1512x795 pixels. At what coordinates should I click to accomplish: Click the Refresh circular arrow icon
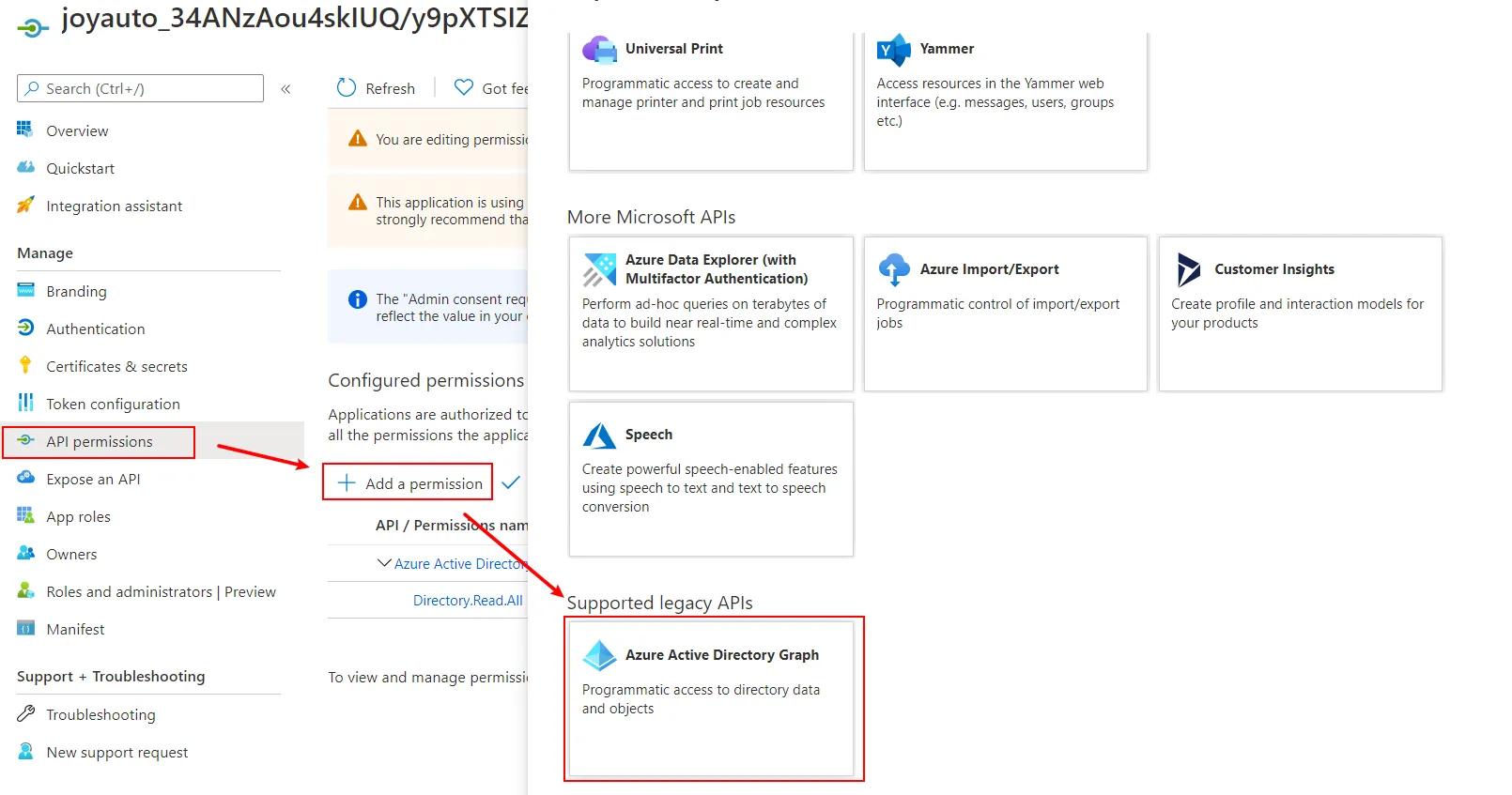click(x=347, y=87)
